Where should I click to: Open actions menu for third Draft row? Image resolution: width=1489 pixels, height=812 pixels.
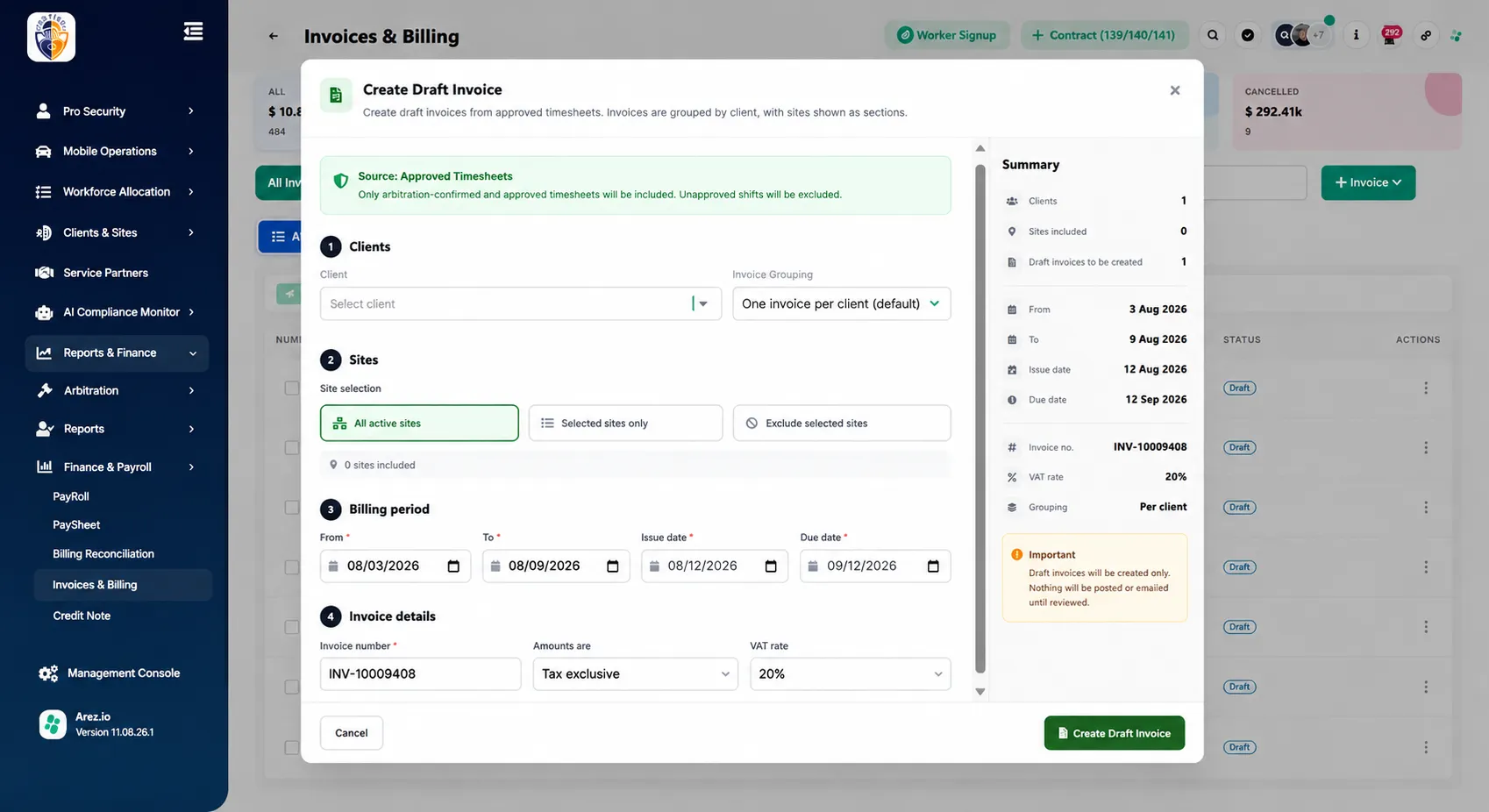pos(1426,508)
